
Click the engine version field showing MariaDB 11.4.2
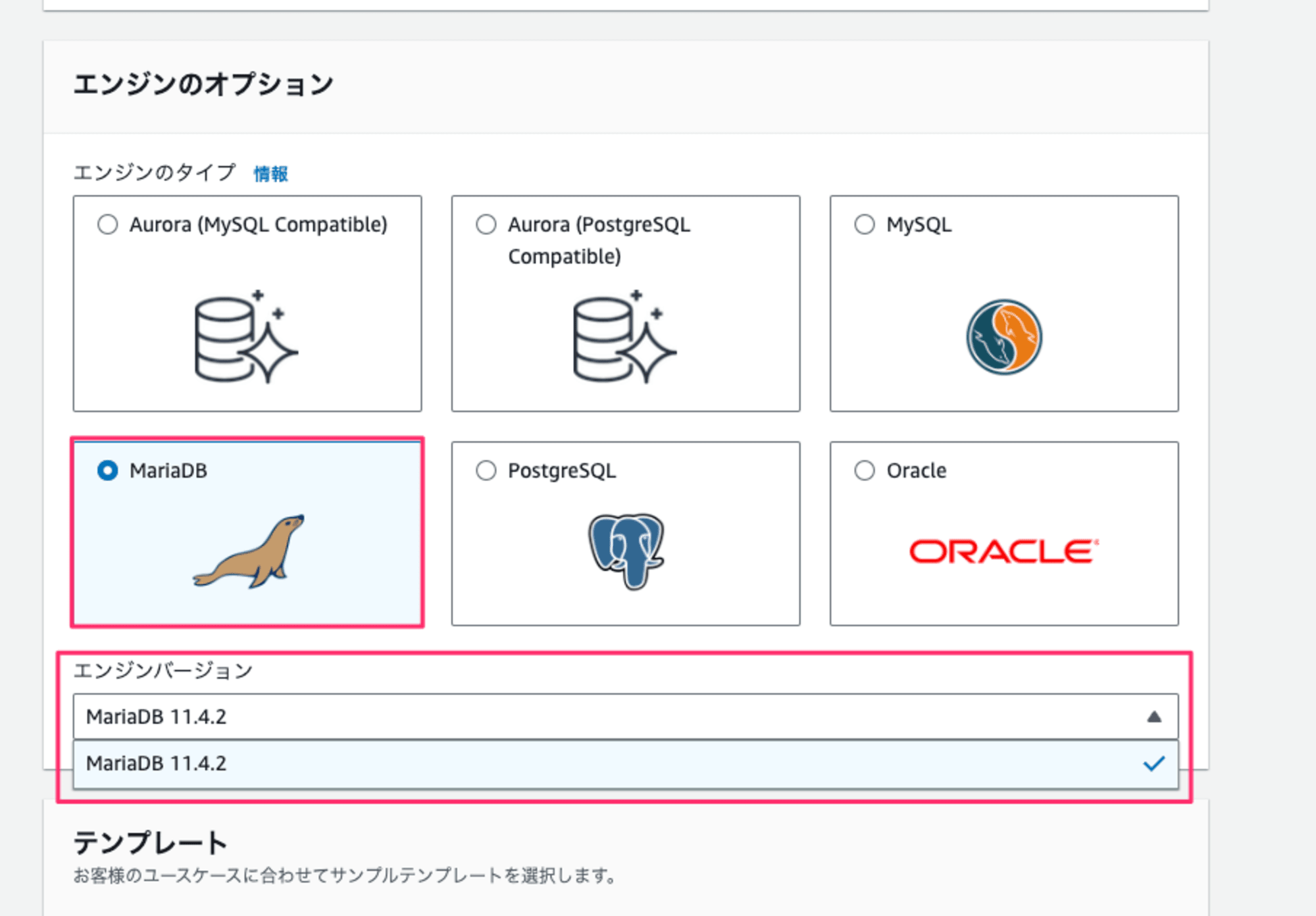[625, 717]
